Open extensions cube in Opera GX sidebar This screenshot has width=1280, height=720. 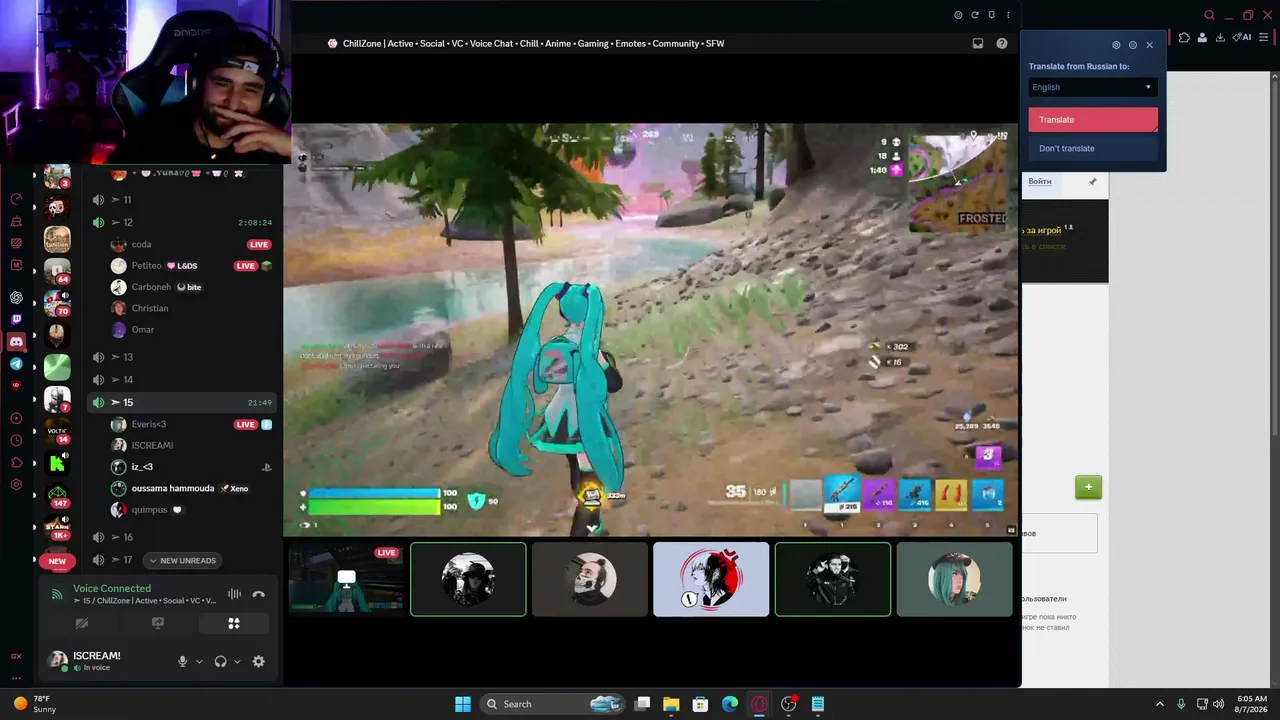16,462
